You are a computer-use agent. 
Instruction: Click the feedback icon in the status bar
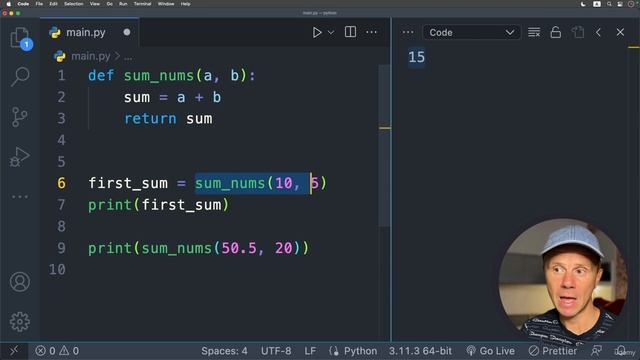point(596,351)
